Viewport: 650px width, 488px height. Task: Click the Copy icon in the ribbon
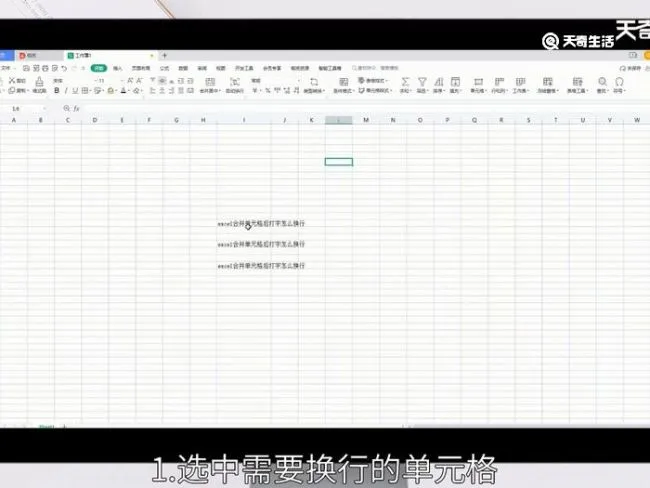point(12,90)
